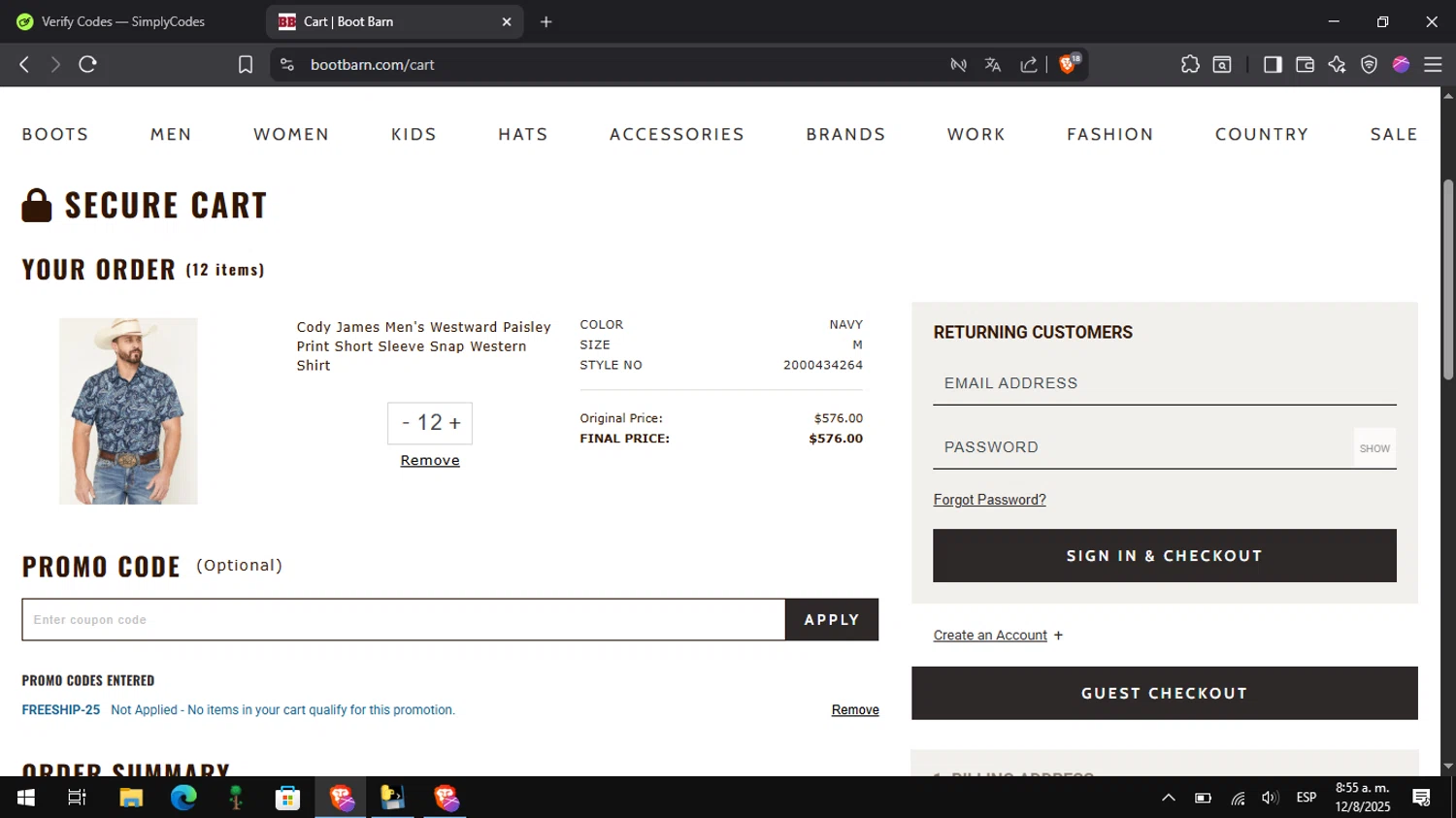Toggle the browser sidebar panel
The width and height of the screenshot is (1456, 818).
tap(1273, 64)
